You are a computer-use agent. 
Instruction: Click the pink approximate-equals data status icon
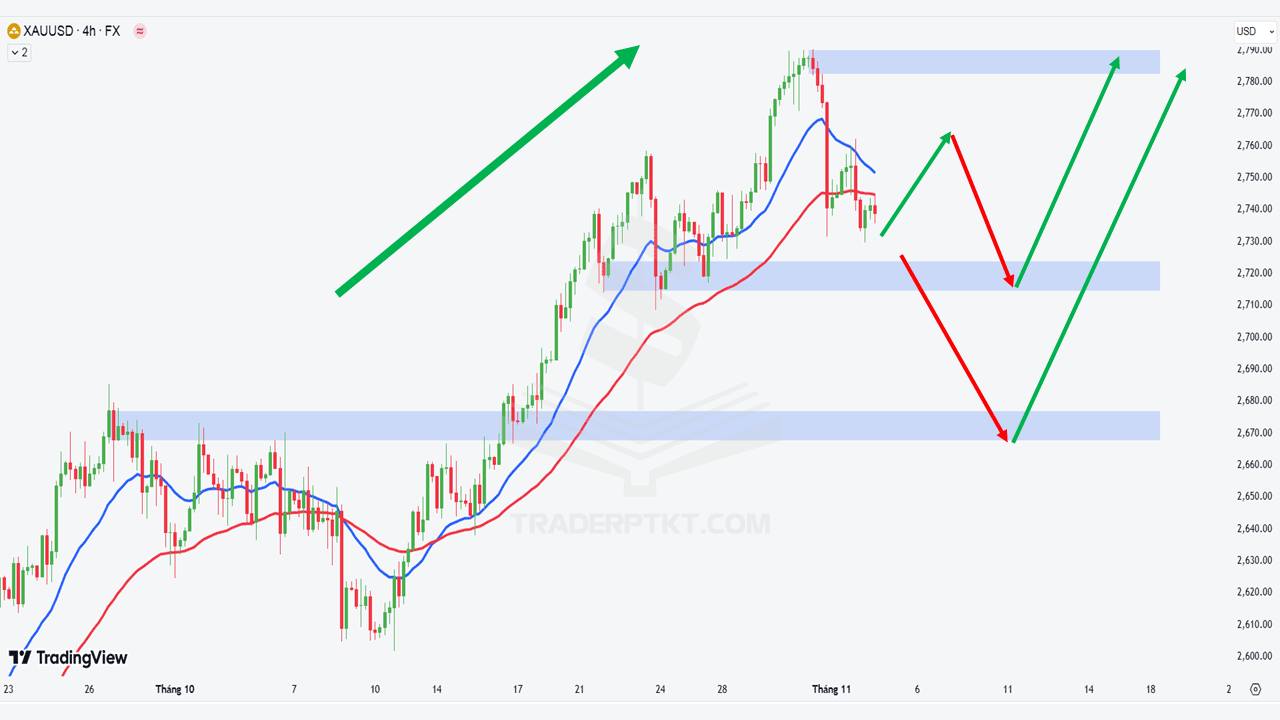pos(140,31)
